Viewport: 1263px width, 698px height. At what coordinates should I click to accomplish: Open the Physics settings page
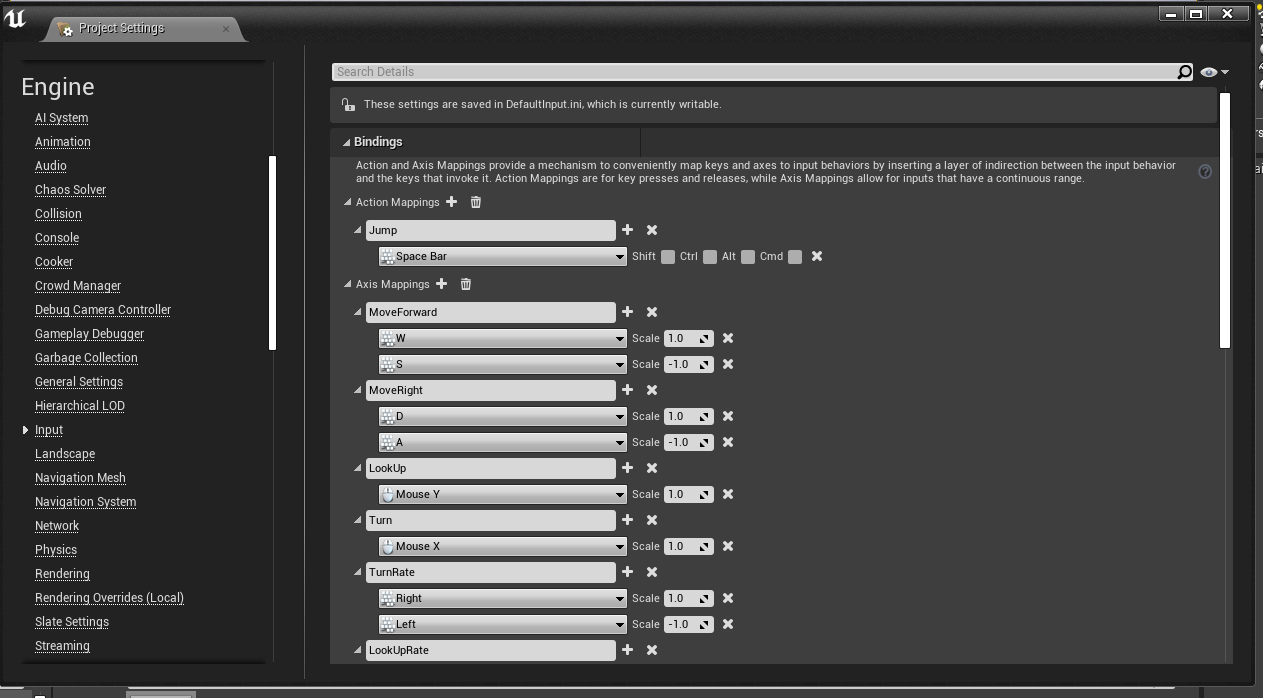tap(55, 549)
